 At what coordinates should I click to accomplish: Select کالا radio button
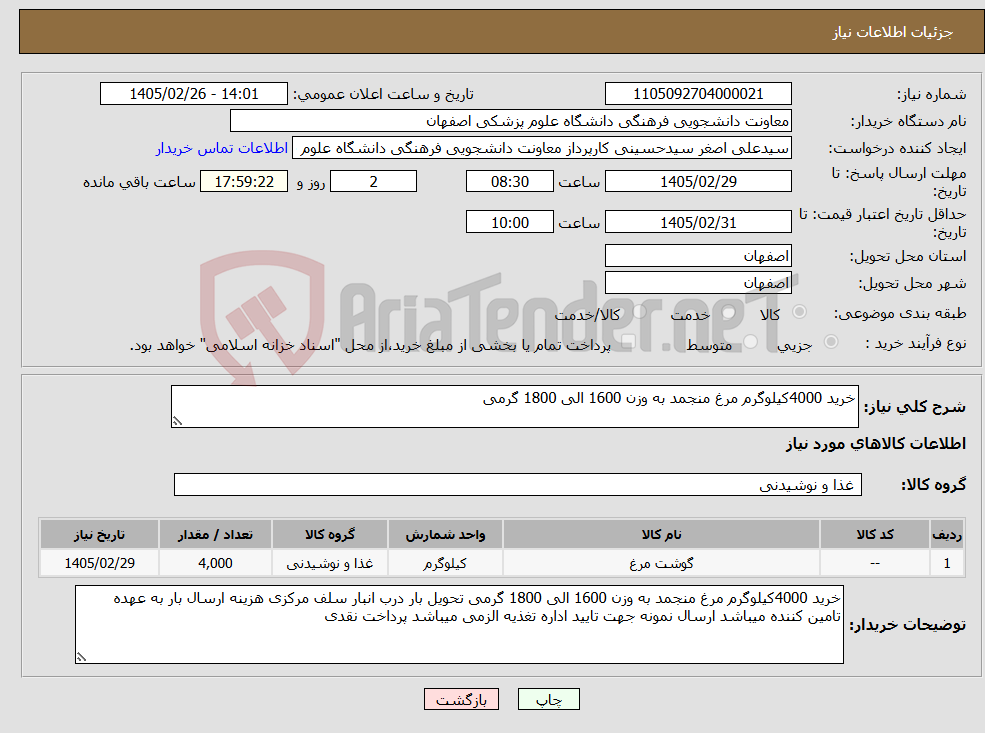pyautogui.click(x=799, y=312)
